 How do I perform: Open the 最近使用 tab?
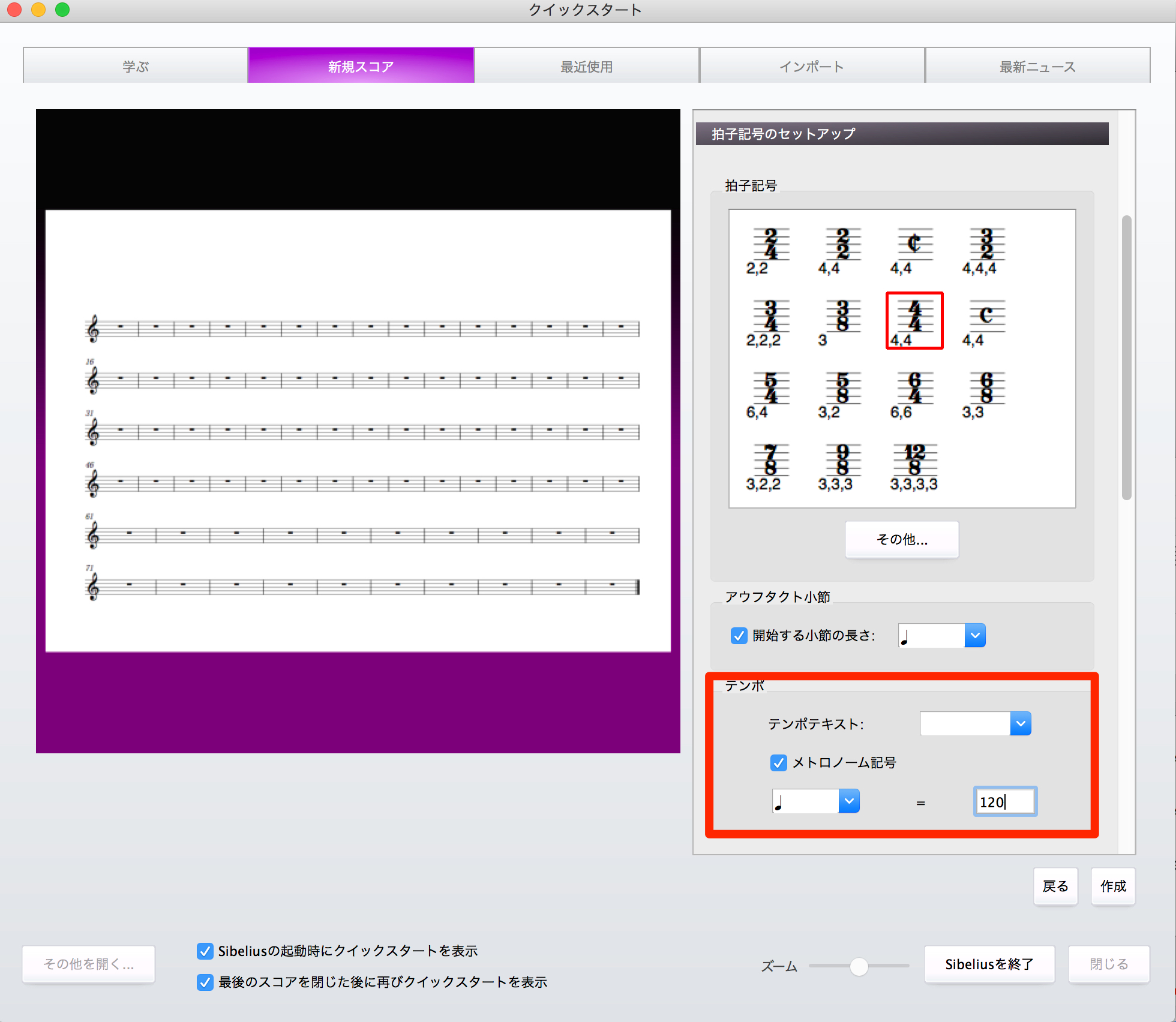pos(586,66)
